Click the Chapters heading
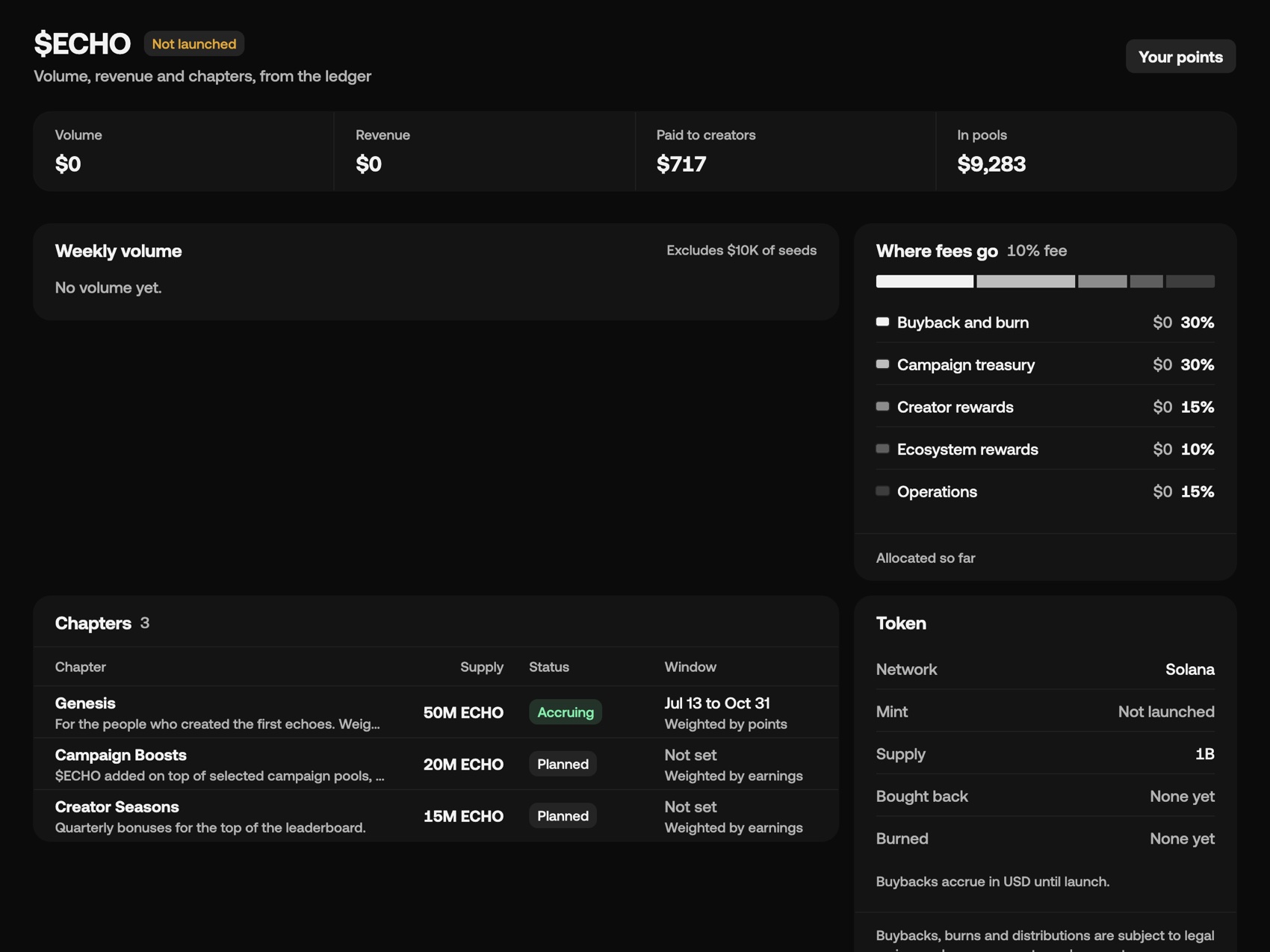The height and width of the screenshot is (952, 1270). [x=93, y=623]
